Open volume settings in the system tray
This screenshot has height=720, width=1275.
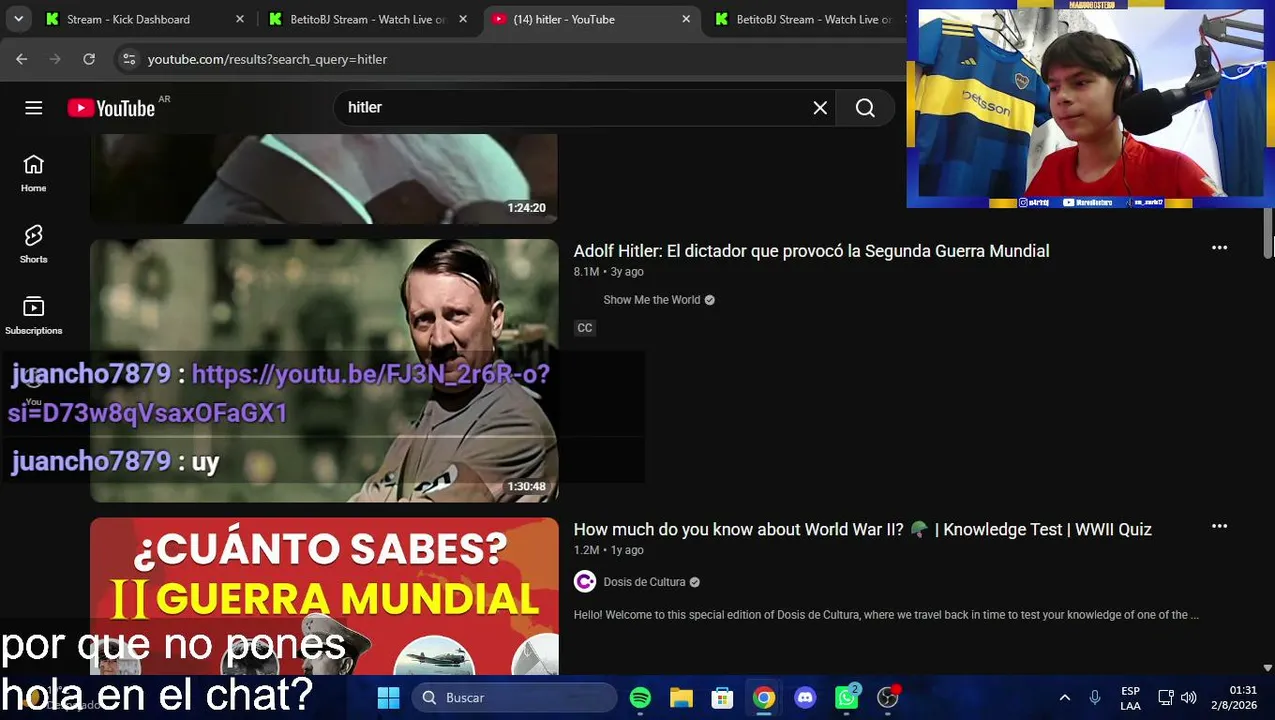pos(1188,698)
